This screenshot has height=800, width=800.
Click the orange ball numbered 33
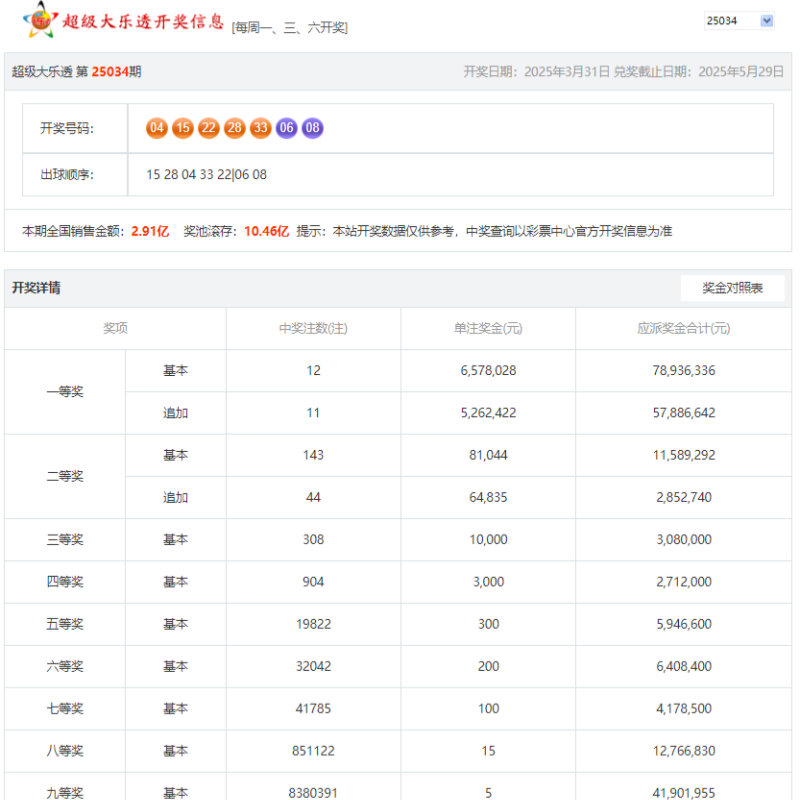coord(261,128)
